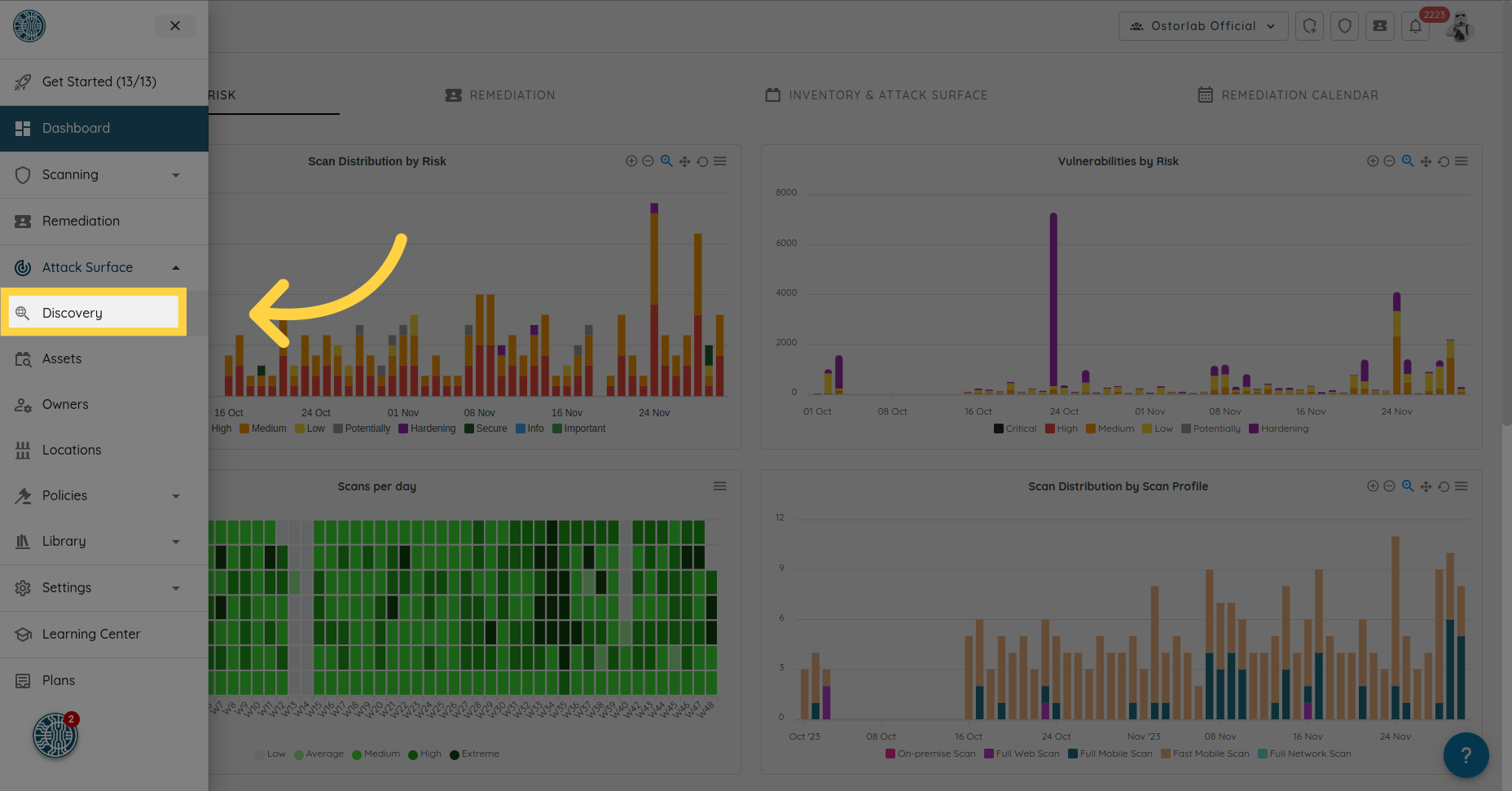Switch to the Remediation tab
1512x791 pixels.
click(500, 95)
